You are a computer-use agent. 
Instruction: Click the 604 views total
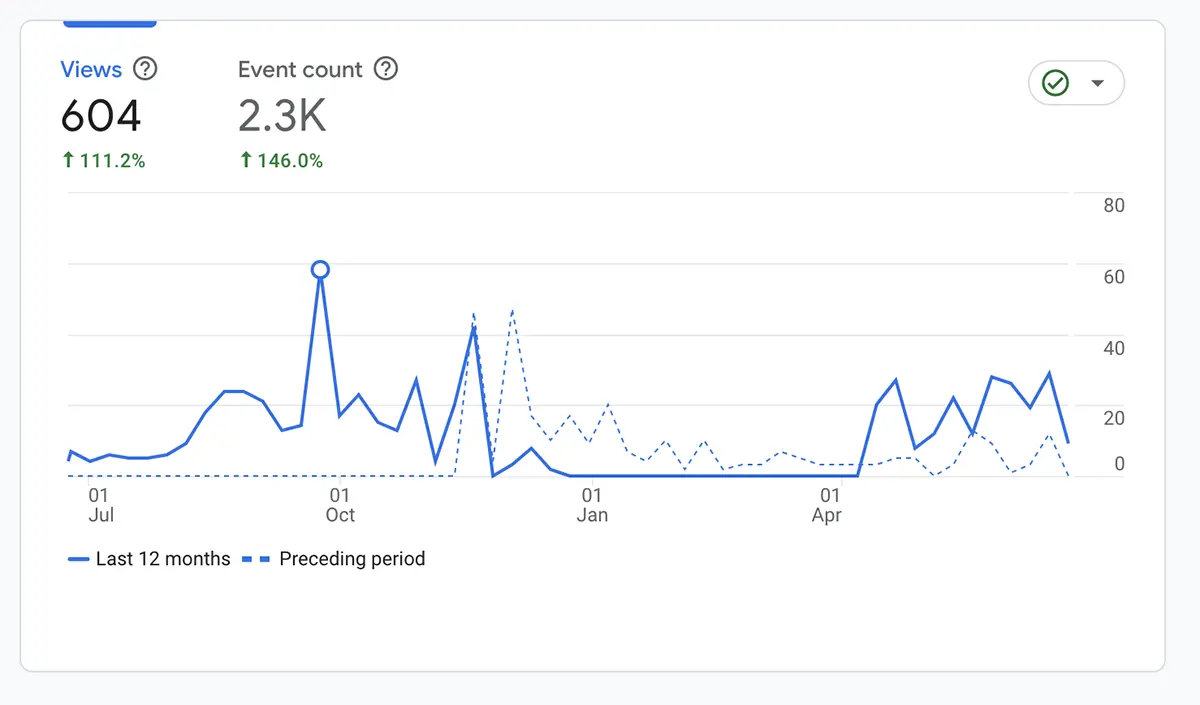(101, 116)
